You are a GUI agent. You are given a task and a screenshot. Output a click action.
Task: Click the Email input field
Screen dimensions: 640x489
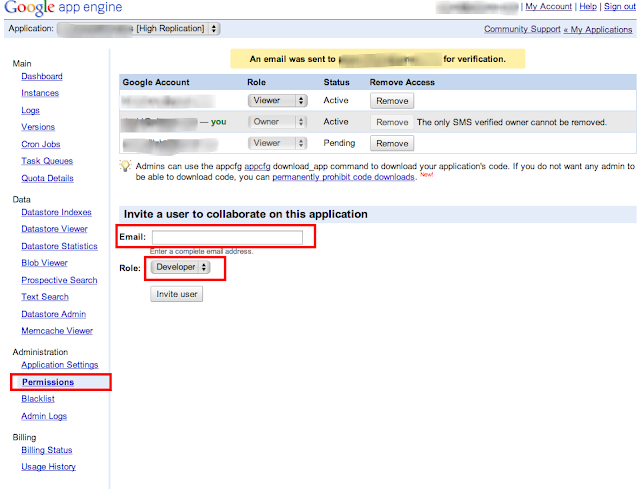point(227,237)
